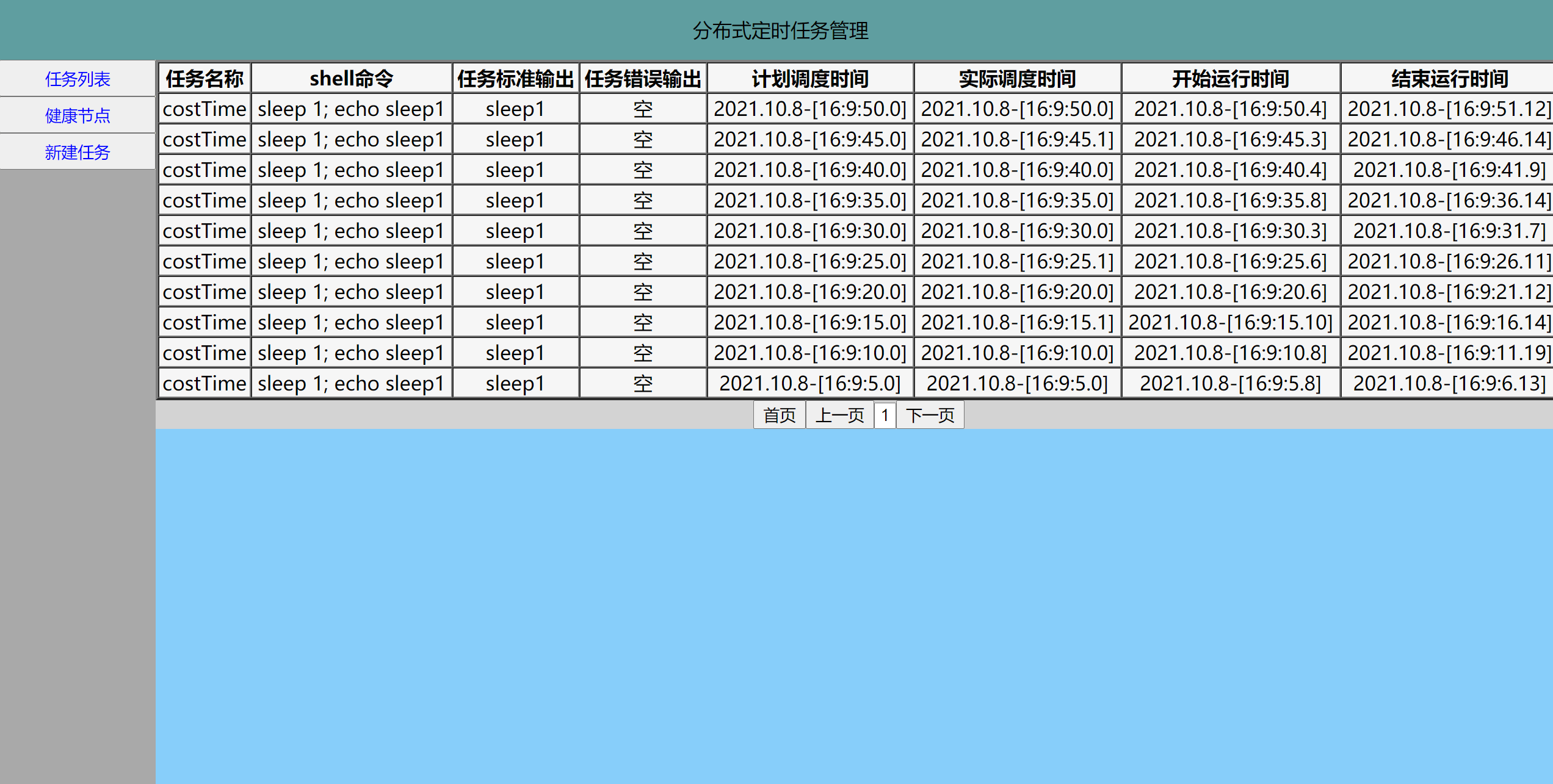Click the 开始运行时间 column header
This screenshot has width=1553, height=784.
pos(1230,79)
